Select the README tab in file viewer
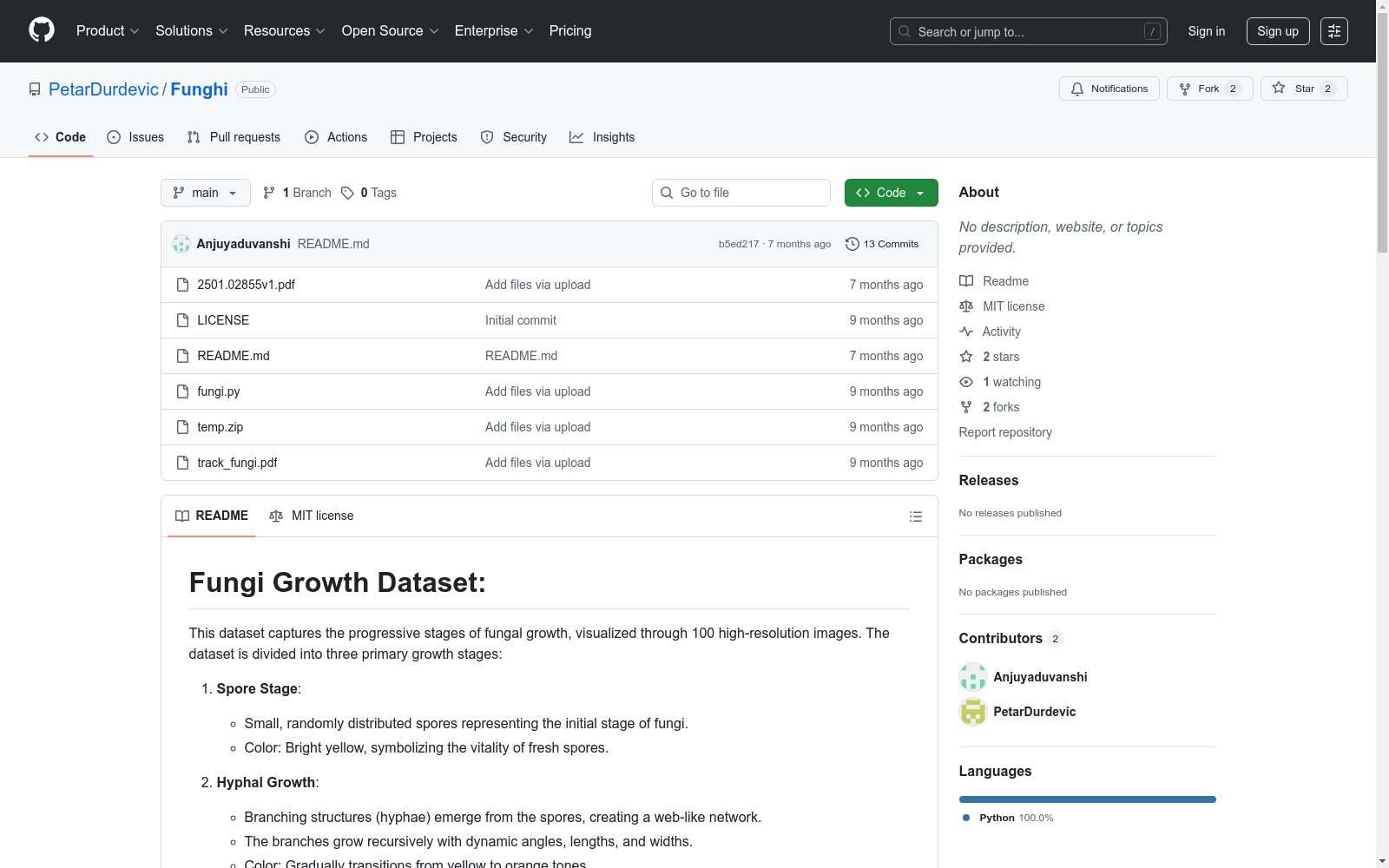Screen dimensions: 1389x868 [x=212, y=516]
